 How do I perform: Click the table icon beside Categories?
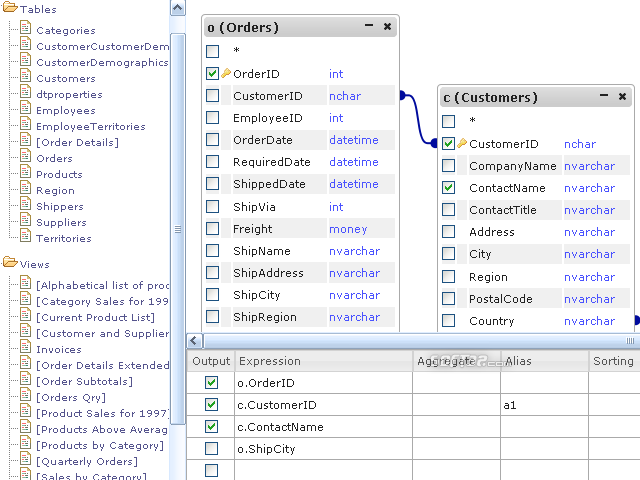point(25,28)
